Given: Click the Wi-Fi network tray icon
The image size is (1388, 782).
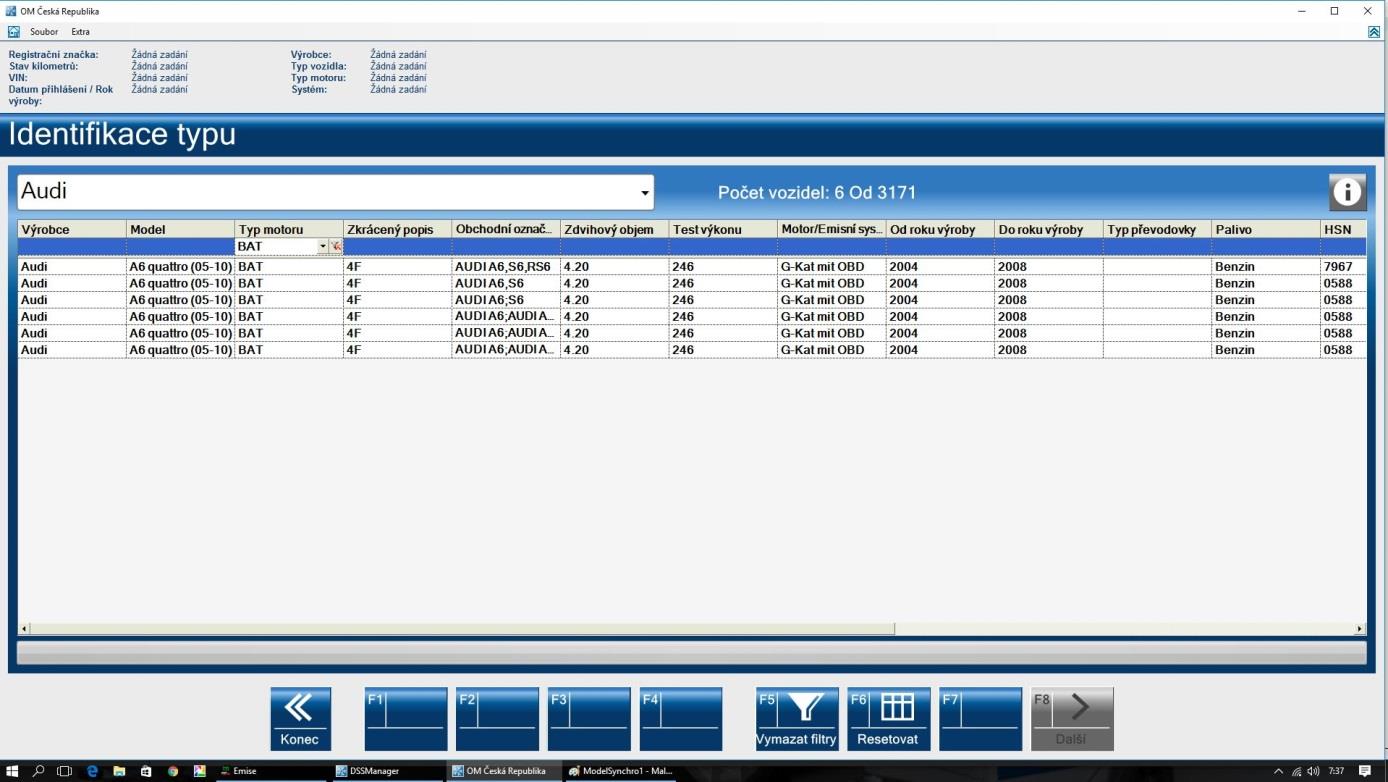Looking at the screenshot, I should (x=1297, y=771).
